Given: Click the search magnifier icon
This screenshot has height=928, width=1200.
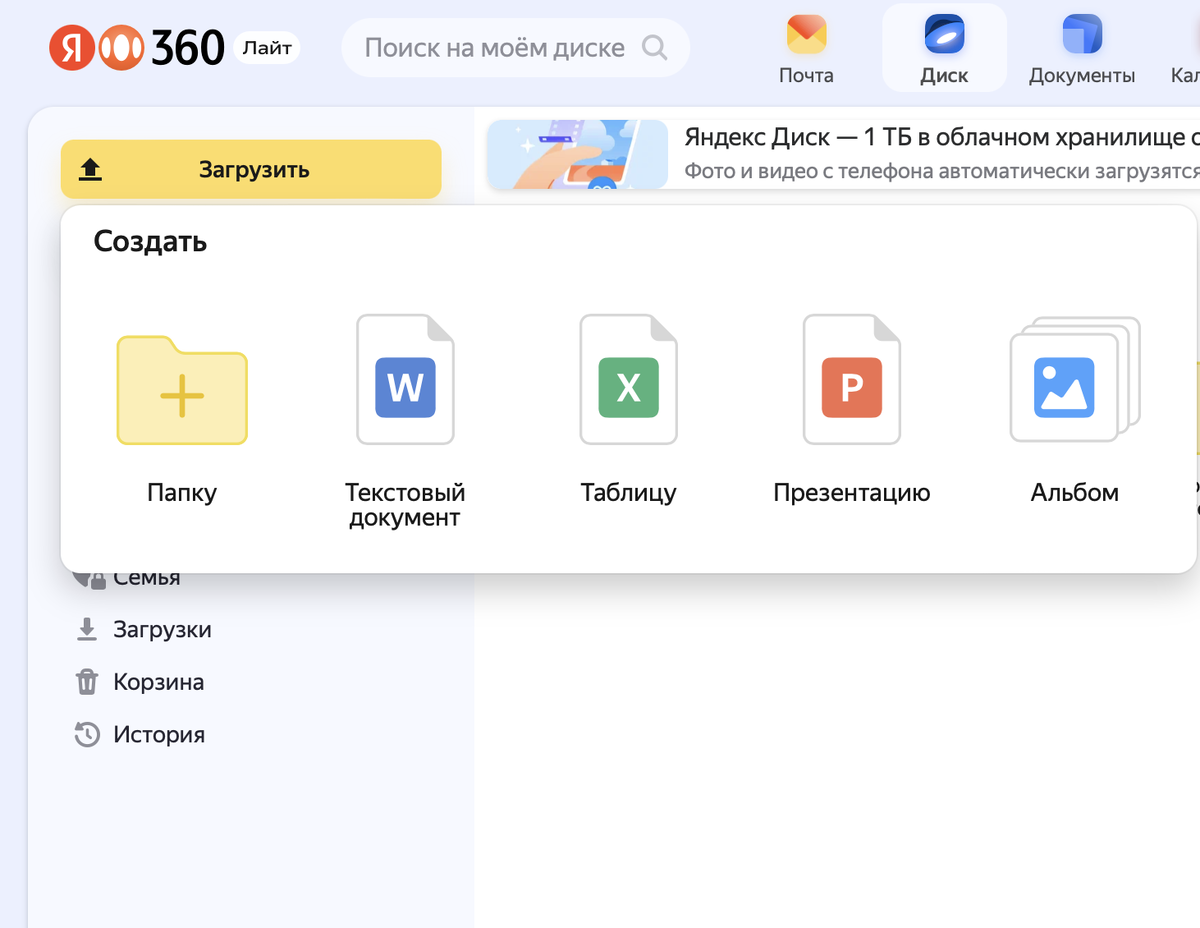Looking at the screenshot, I should (x=655, y=47).
